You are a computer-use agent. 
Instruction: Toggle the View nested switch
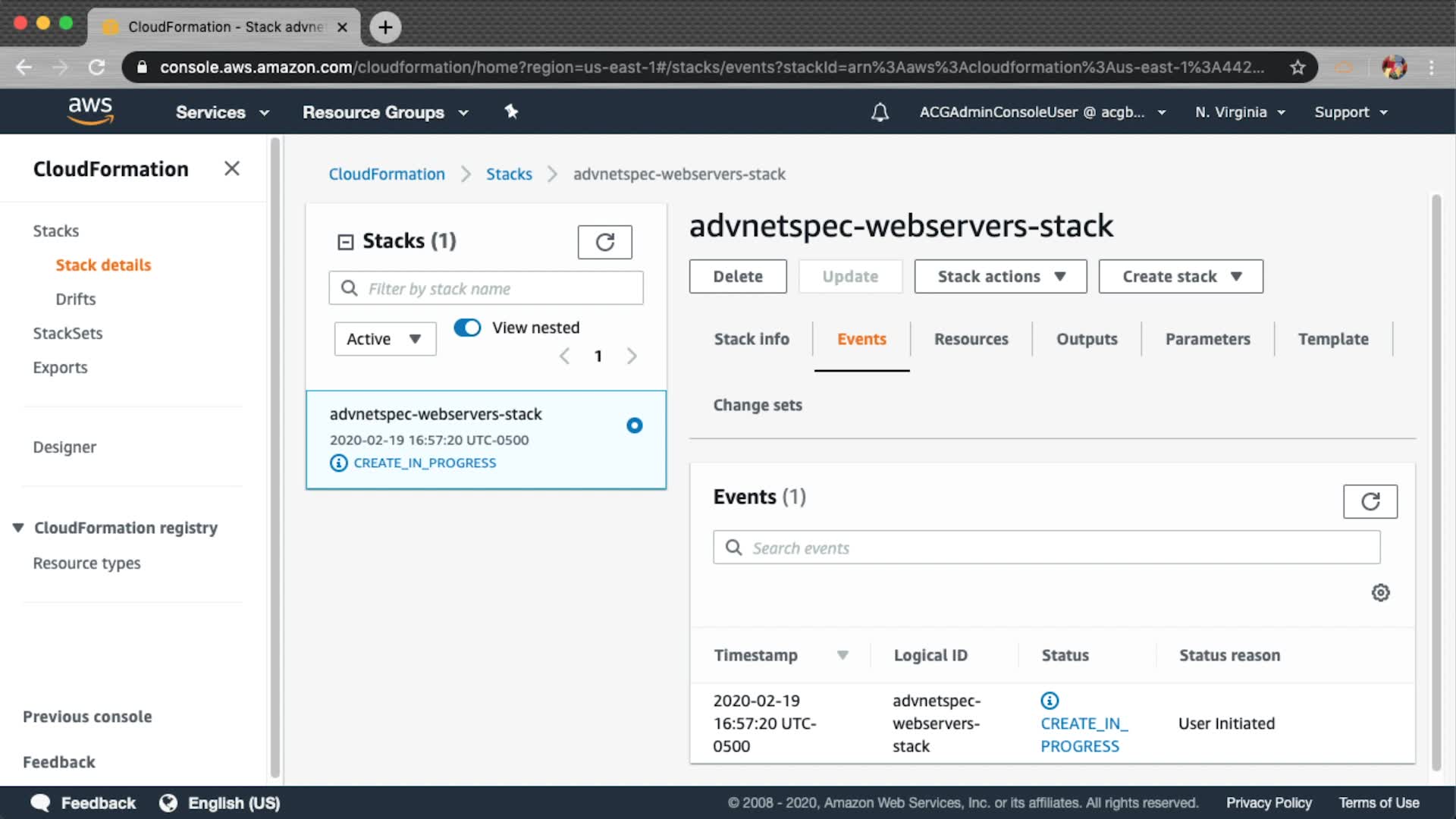coord(467,328)
